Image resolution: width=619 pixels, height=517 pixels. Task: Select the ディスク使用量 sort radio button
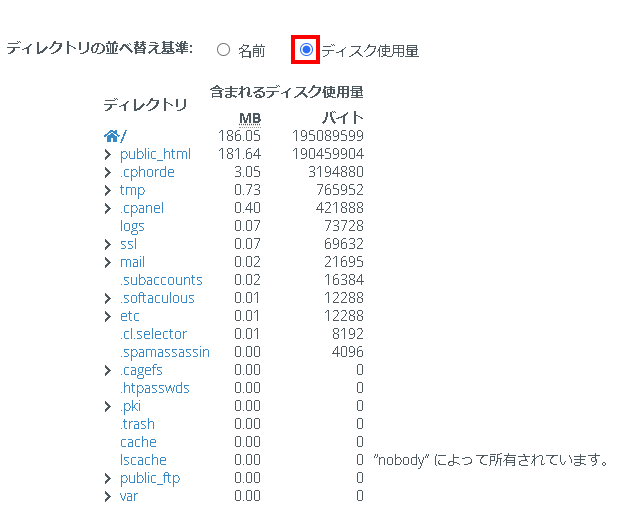306,50
